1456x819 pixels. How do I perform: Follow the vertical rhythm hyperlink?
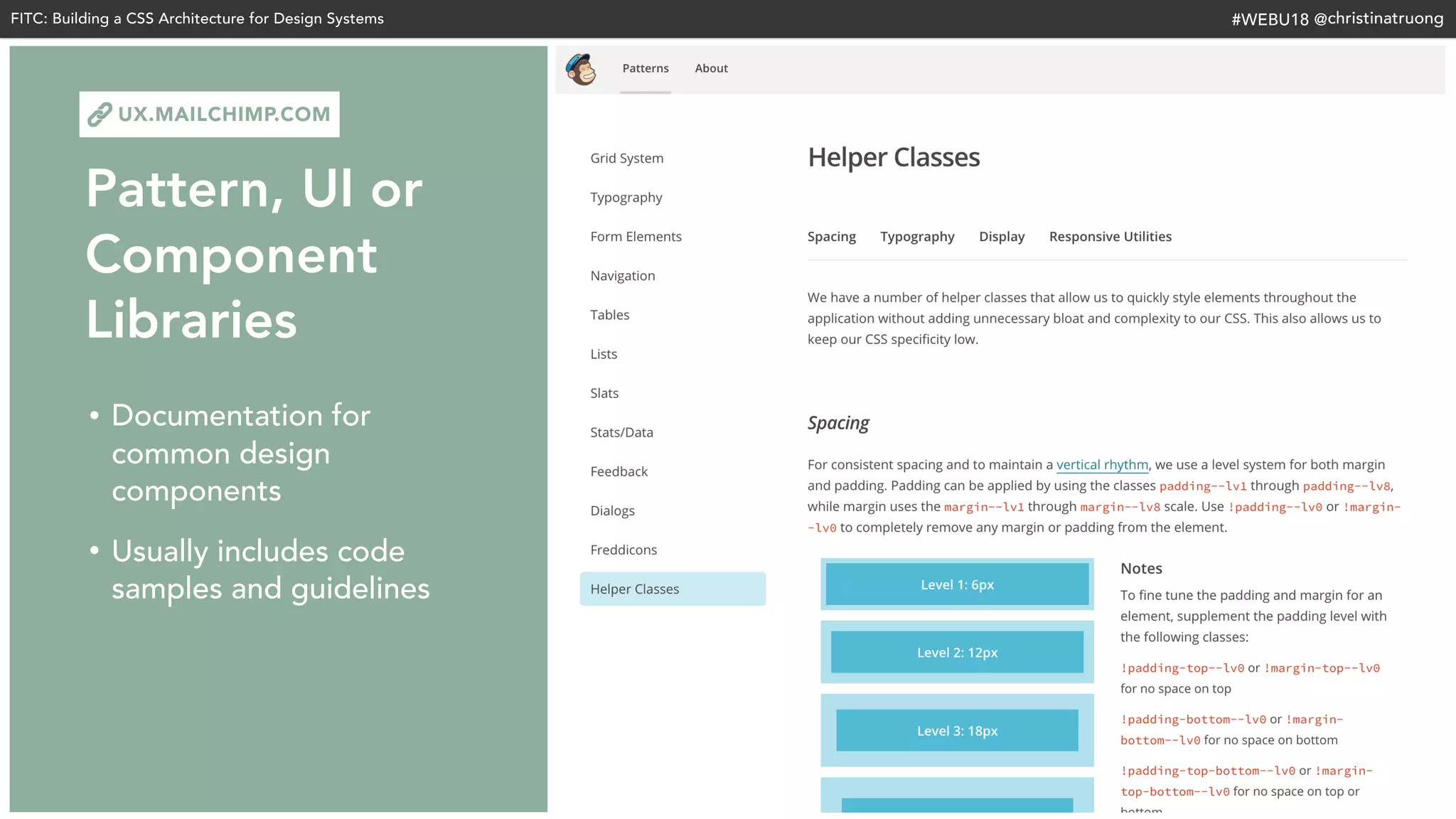(x=1102, y=464)
